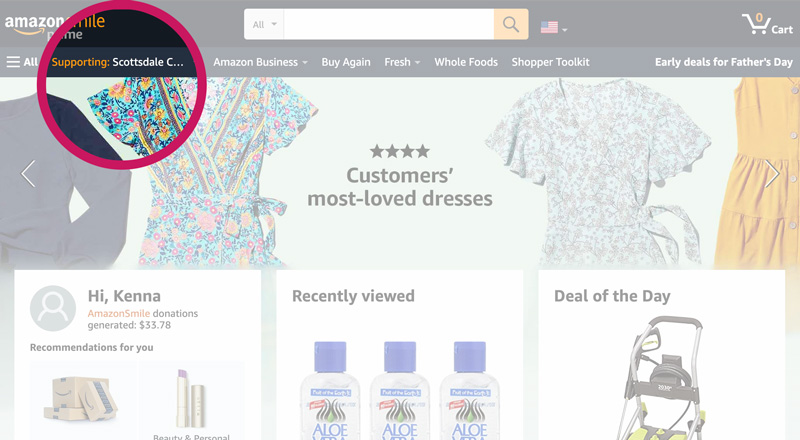Image resolution: width=800 pixels, height=440 pixels.
Task: Click the 'Hi, Kenna' greeting
Action: (x=124, y=296)
